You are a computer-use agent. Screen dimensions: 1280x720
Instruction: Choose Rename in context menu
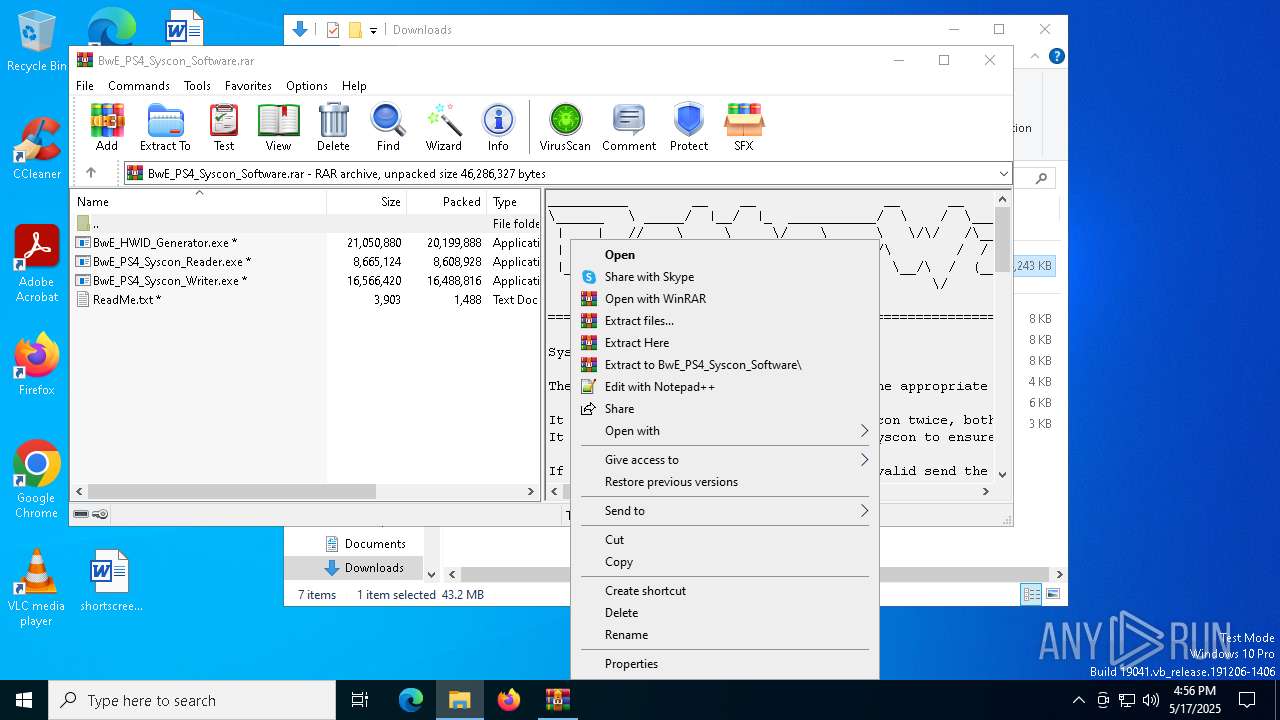click(724, 635)
